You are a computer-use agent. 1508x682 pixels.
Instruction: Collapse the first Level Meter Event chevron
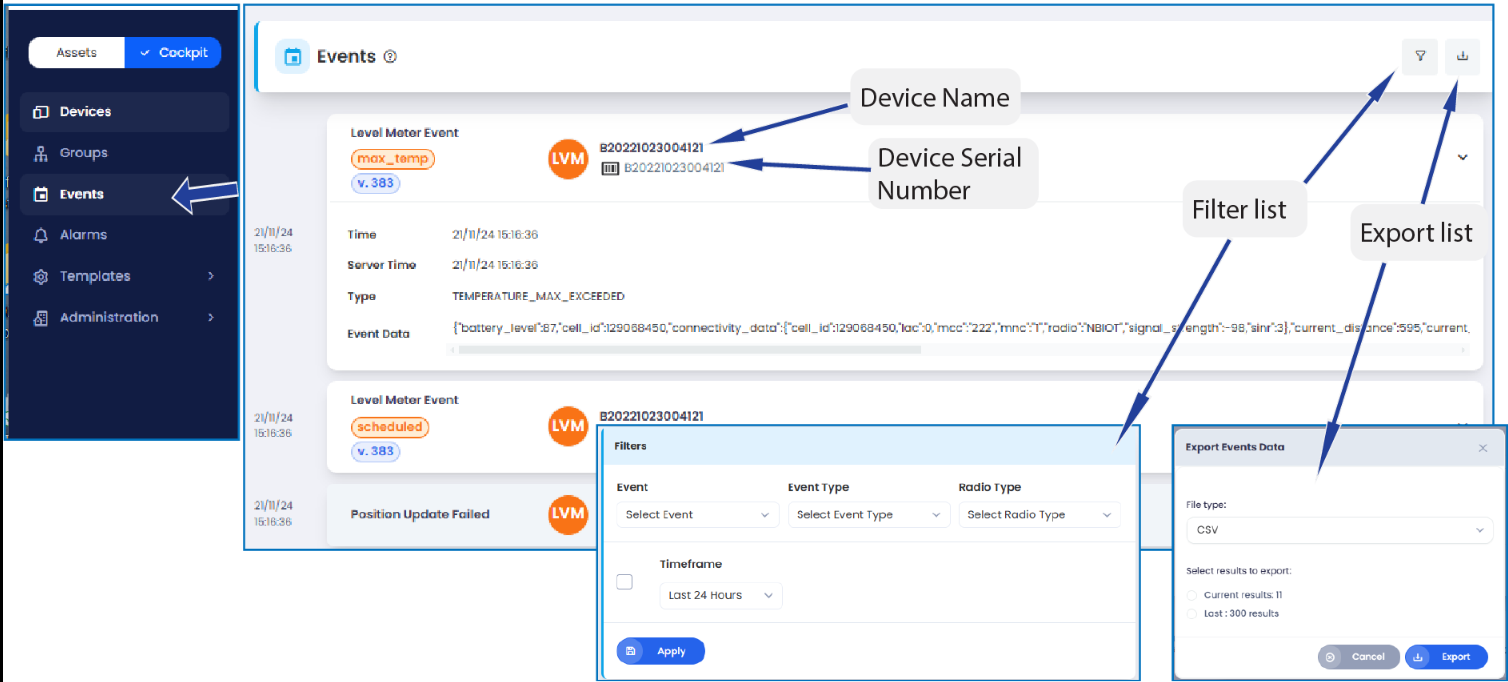tap(1462, 158)
